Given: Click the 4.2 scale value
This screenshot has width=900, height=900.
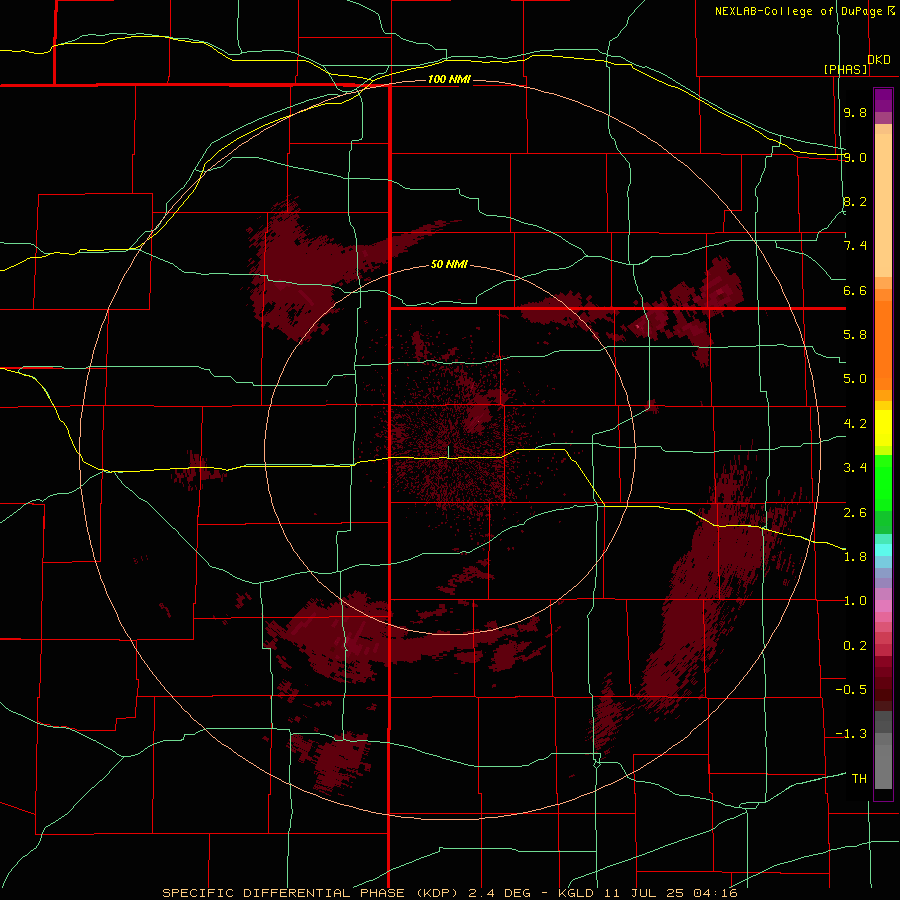Looking at the screenshot, I should pos(855,423).
